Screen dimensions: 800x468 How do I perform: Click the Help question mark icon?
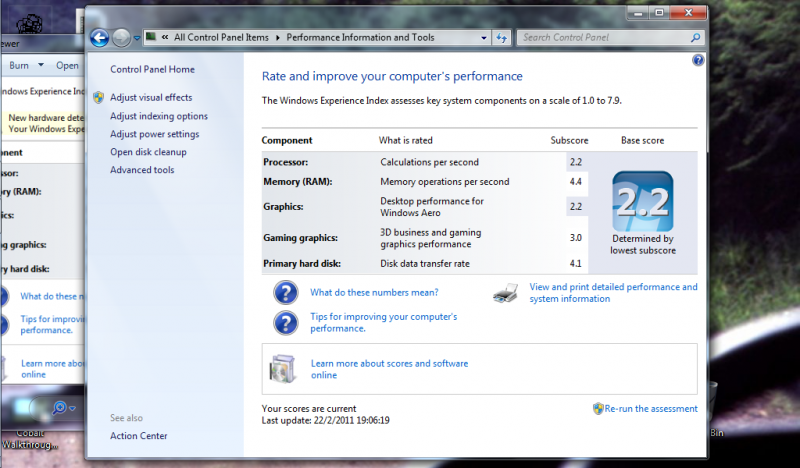pos(698,61)
